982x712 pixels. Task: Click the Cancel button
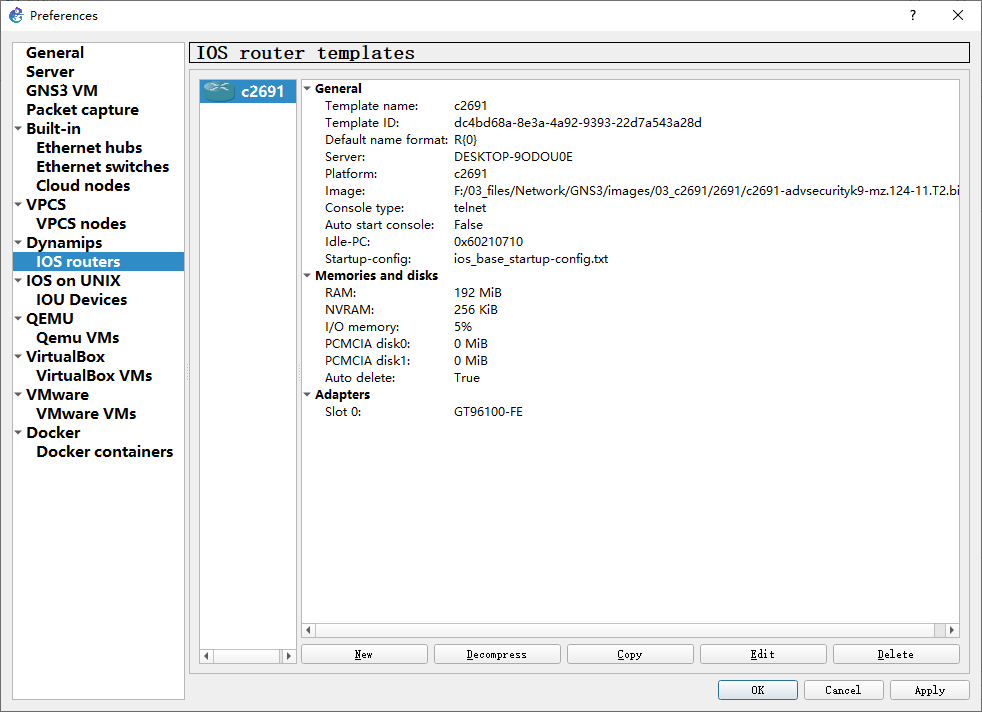pos(844,689)
